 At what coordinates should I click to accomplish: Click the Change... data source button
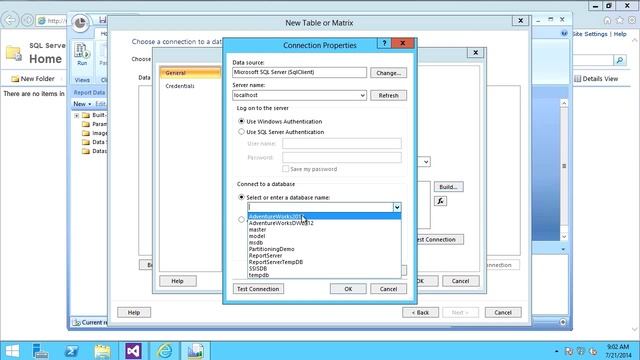click(x=388, y=73)
